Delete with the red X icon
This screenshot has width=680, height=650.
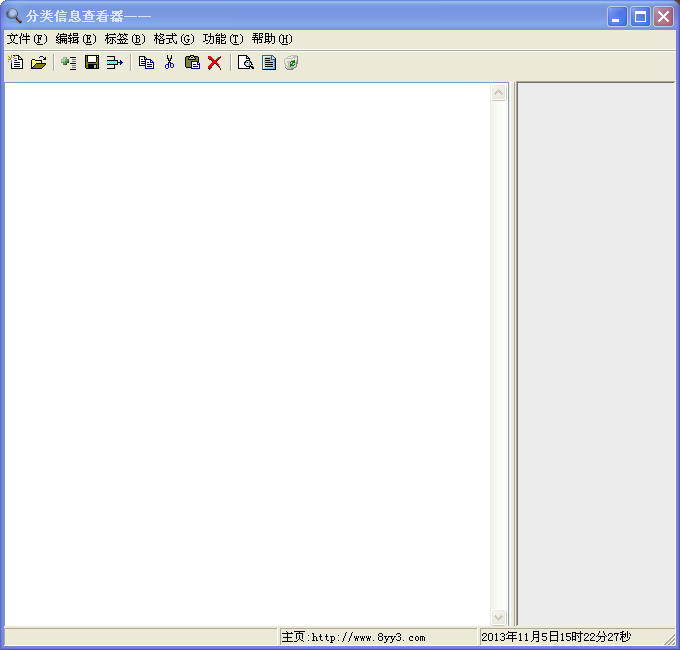[215, 62]
